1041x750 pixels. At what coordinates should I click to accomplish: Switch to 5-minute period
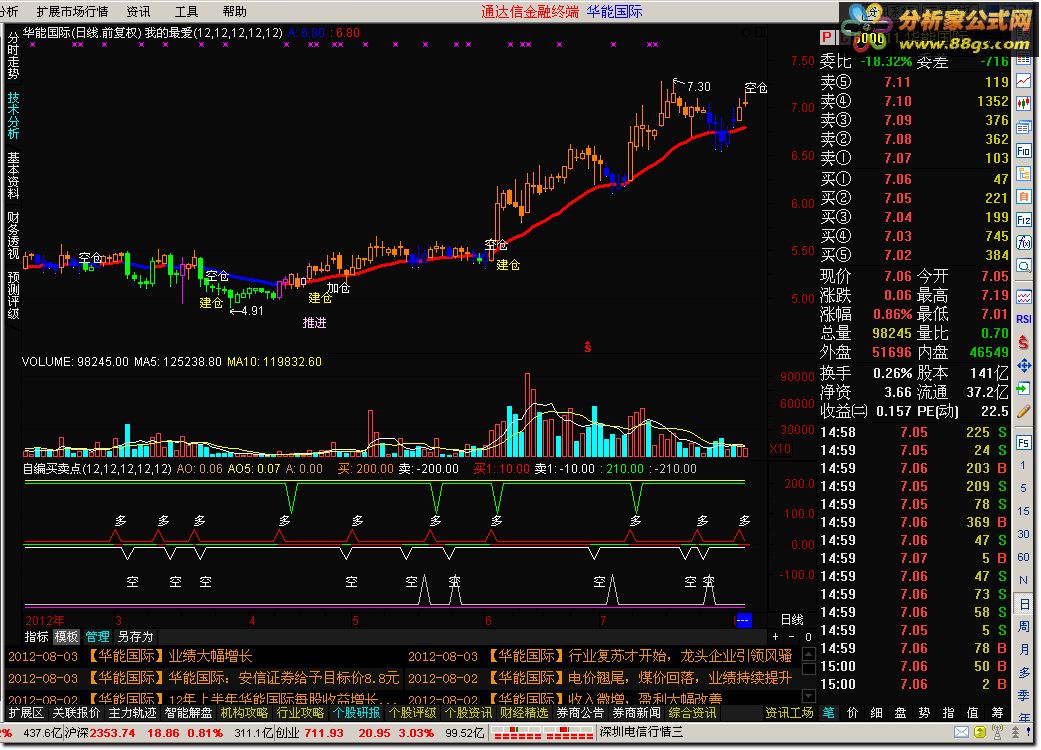pos(1023,488)
